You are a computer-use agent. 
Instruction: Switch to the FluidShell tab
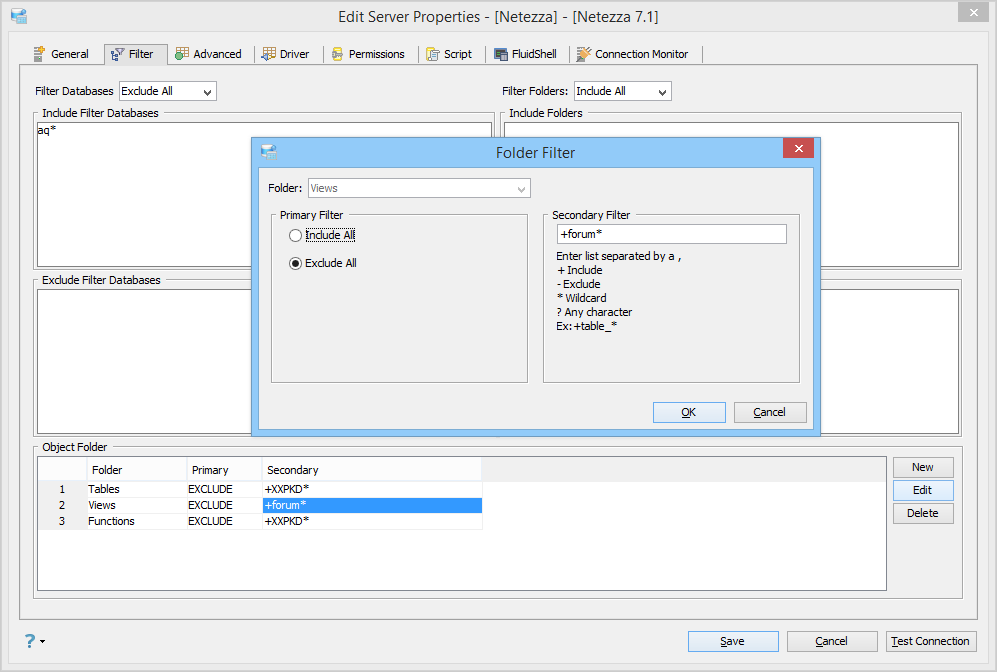[526, 54]
